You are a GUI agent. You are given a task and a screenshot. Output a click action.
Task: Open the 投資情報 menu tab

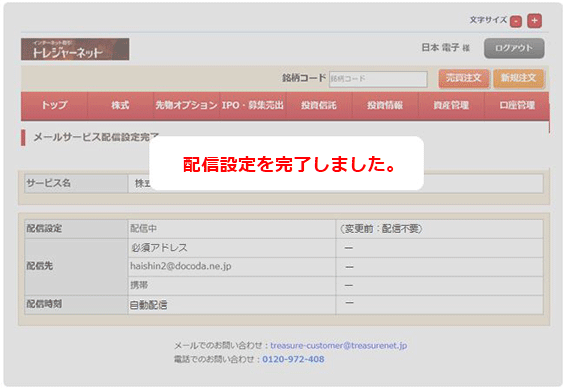click(x=385, y=105)
